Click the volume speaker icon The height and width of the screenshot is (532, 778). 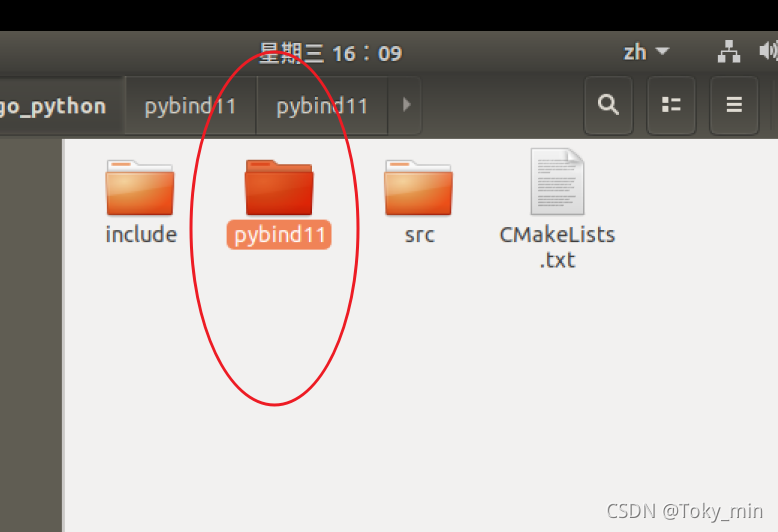(768, 51)
